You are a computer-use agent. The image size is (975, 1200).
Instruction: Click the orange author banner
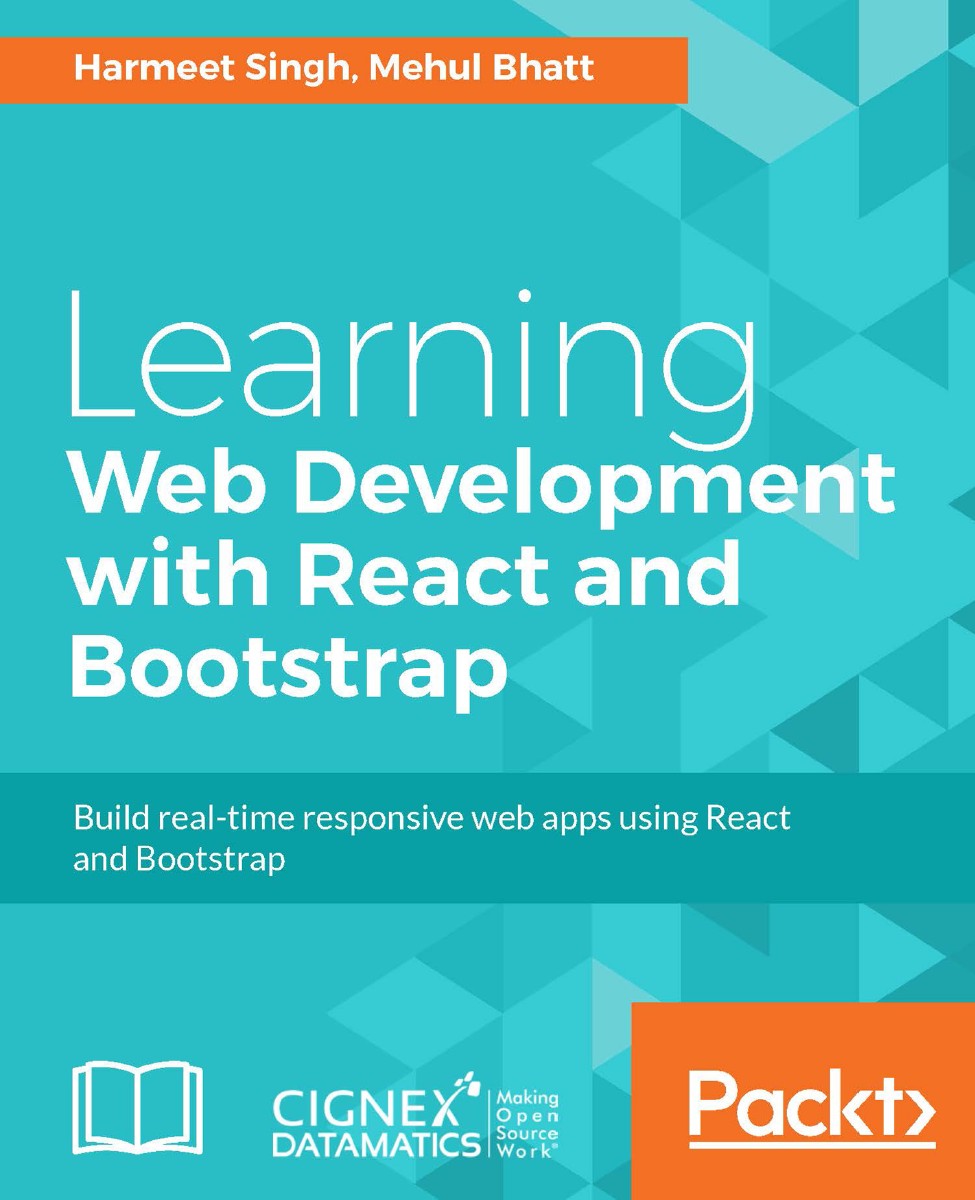[x=345, y=69]
